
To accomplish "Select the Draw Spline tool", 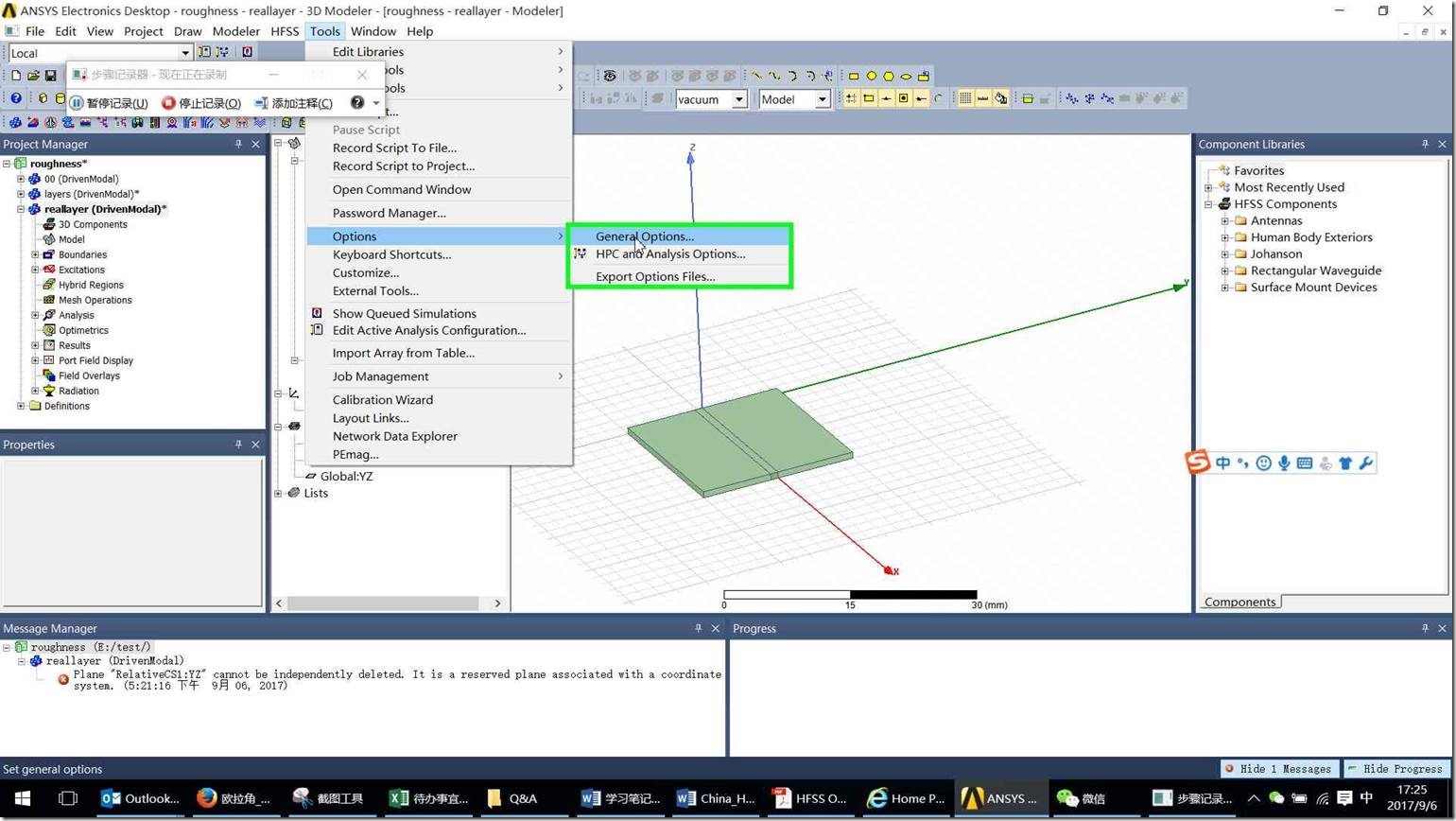I will (x=774, y=76).
